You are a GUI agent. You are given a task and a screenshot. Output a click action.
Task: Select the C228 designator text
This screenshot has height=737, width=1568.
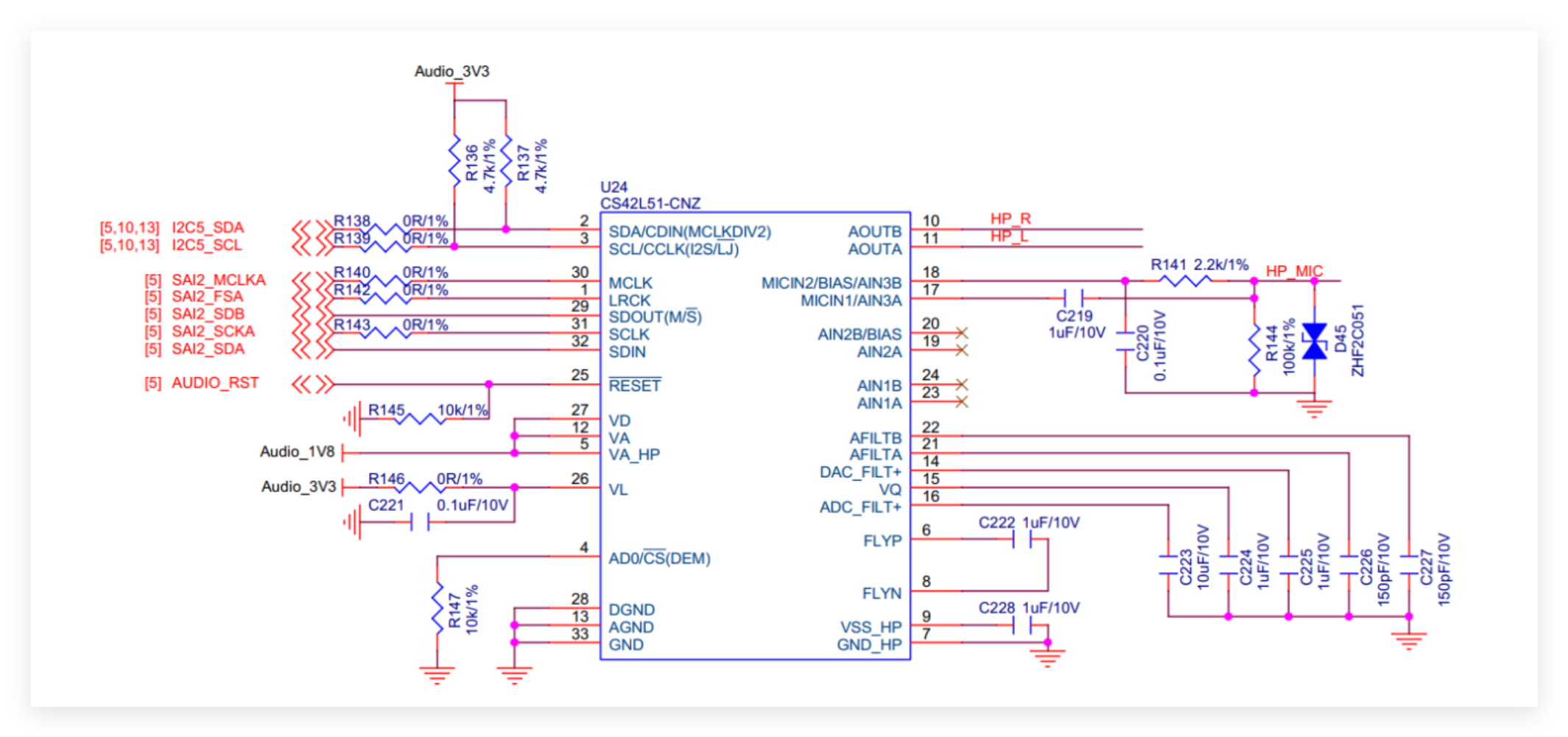[x=996, y=608]
